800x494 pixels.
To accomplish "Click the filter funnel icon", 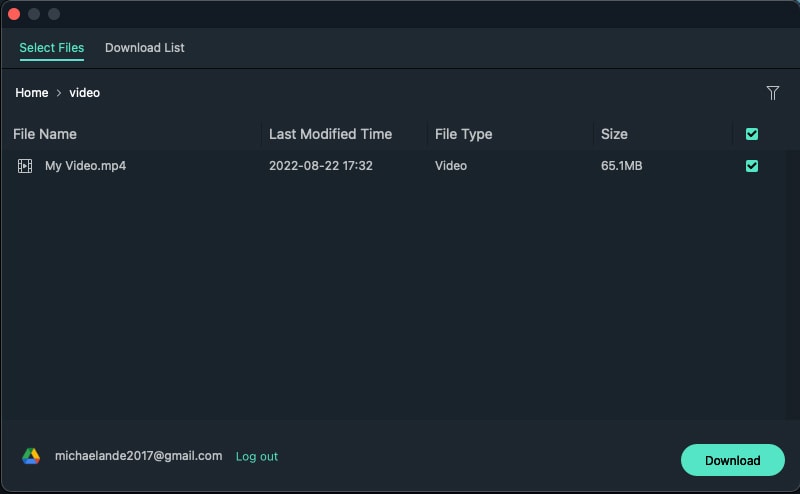I will click(x=772, y=93).
